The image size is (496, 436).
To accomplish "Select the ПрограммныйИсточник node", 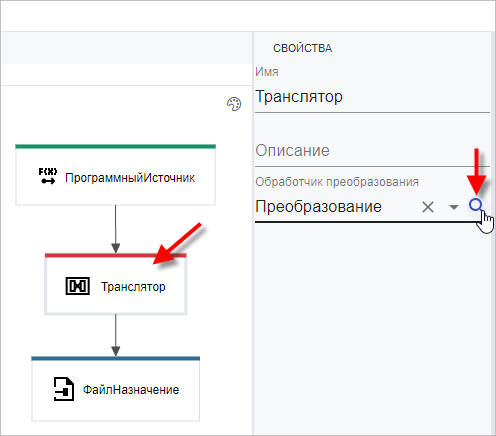I will [115, 175].
